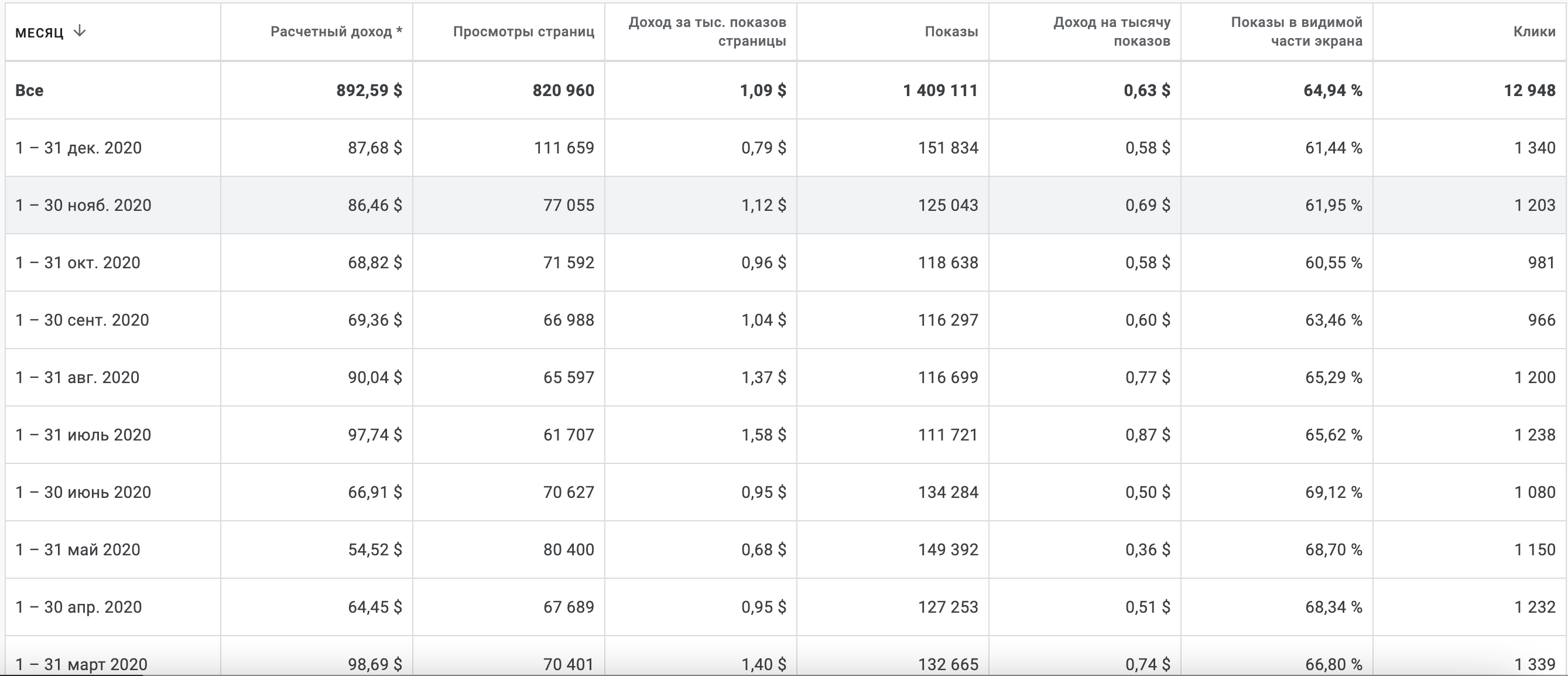The image size is (1568, 676).
Task: Click total revenue value 892,59 $
Action: (x=369, y=90)
